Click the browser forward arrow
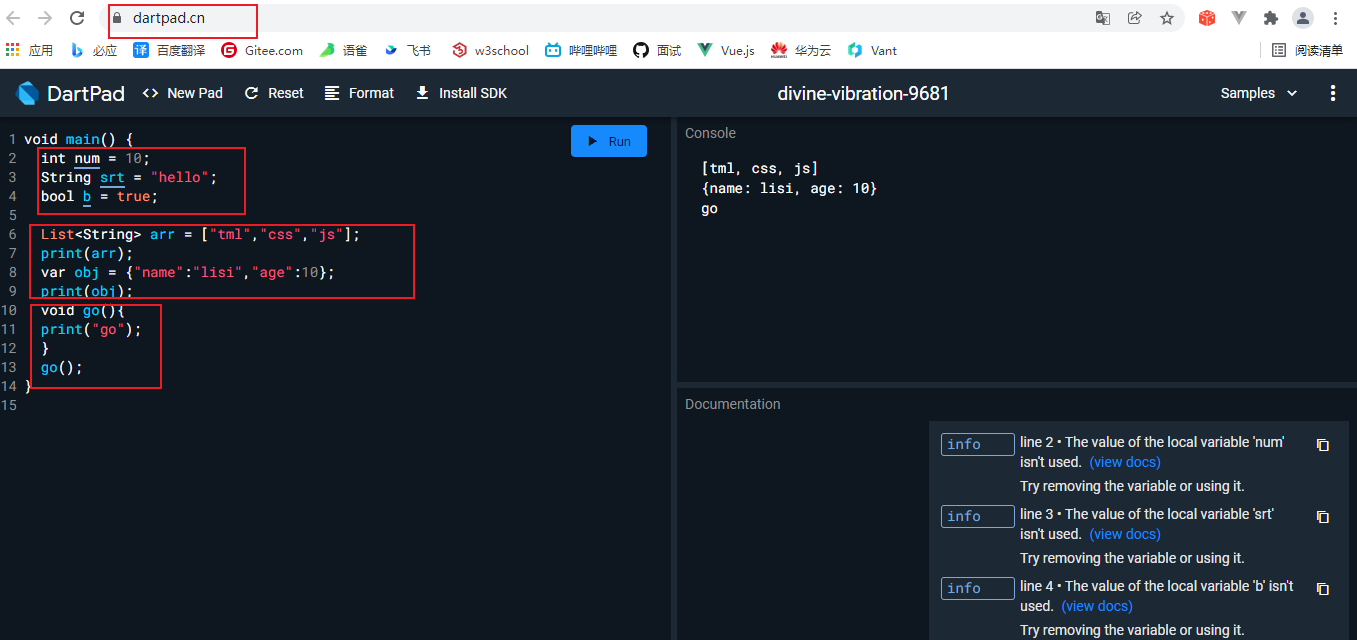 [45, 18]
